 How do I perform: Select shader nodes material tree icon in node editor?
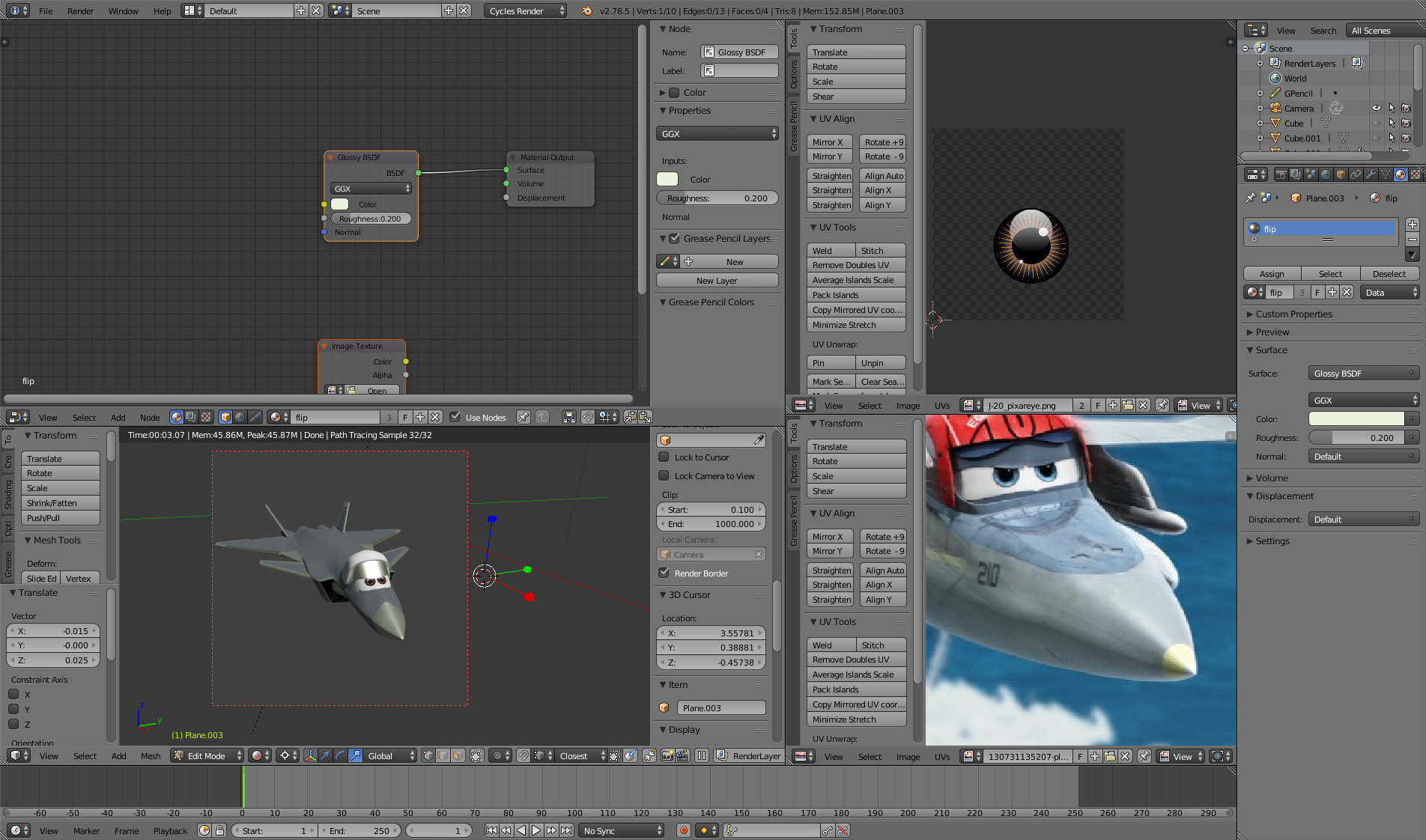[177, 418]
